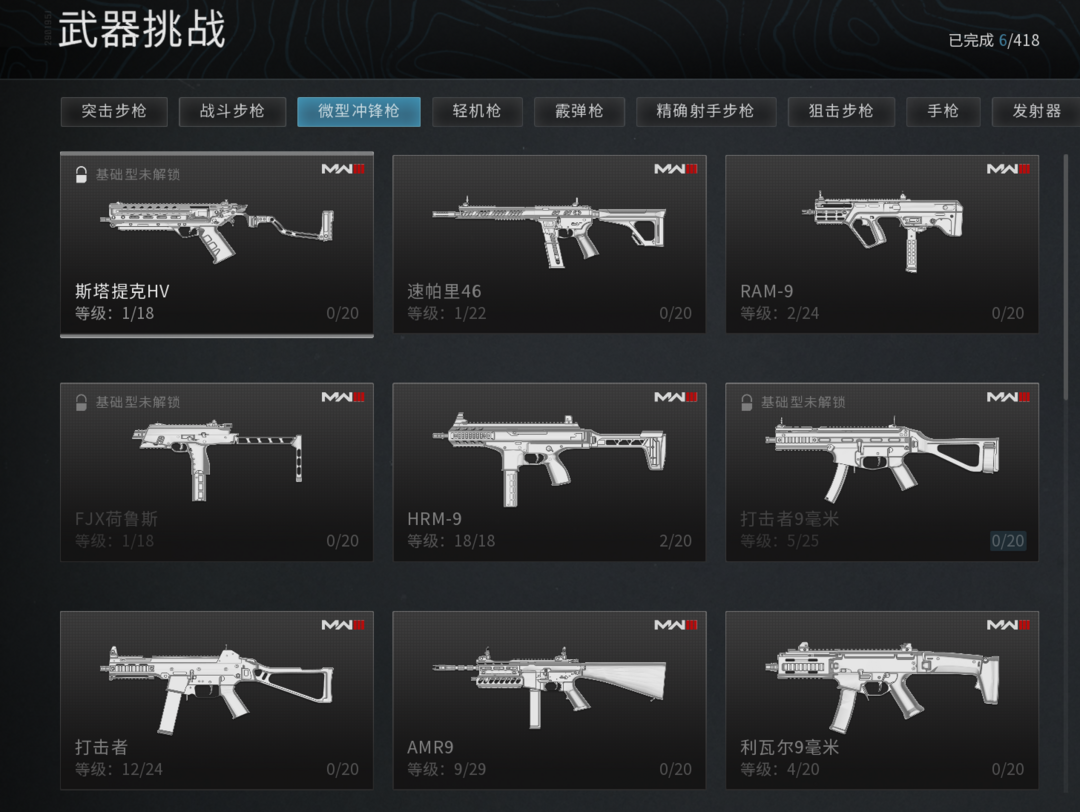The width and height of the screenshot is (1080, 812).
Task: Click the lock icon on FJX荷鲁斯 card
Action: 81,402
